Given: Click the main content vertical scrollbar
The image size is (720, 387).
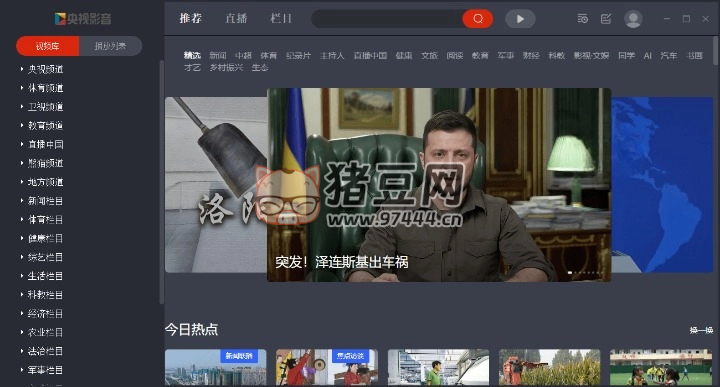Looking at the screenshot, I should [x=715, y=51].
